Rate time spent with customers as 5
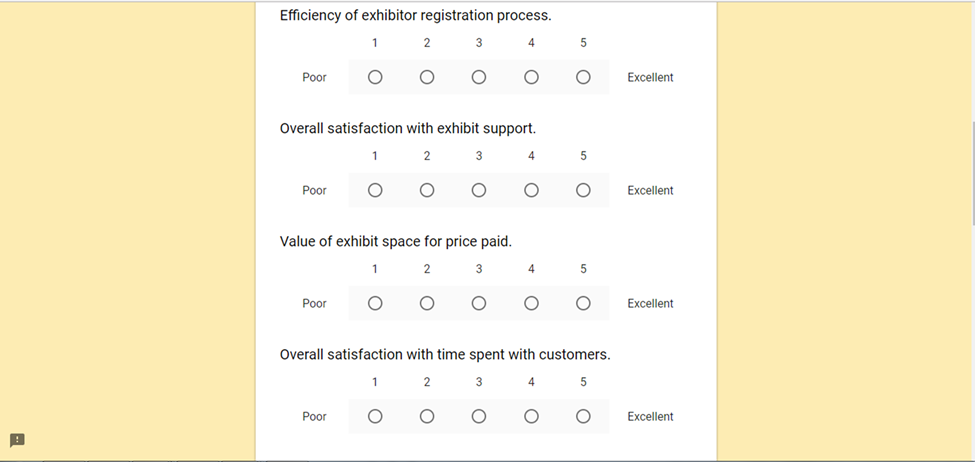Screen dimensions: 975x462 click(583, 416)
